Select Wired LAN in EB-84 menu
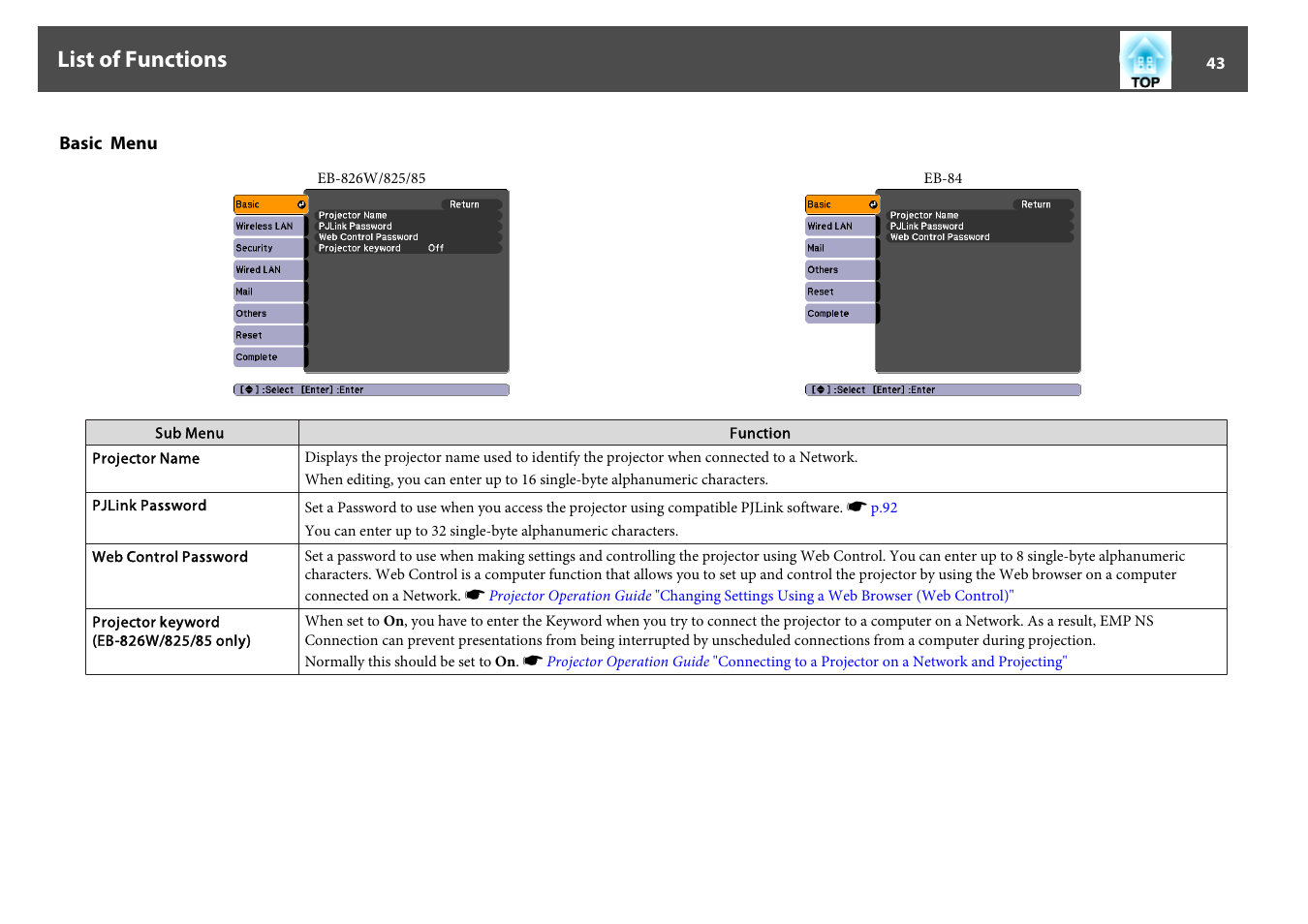The height and width of the screenshot is (924, 1308). 842,227
